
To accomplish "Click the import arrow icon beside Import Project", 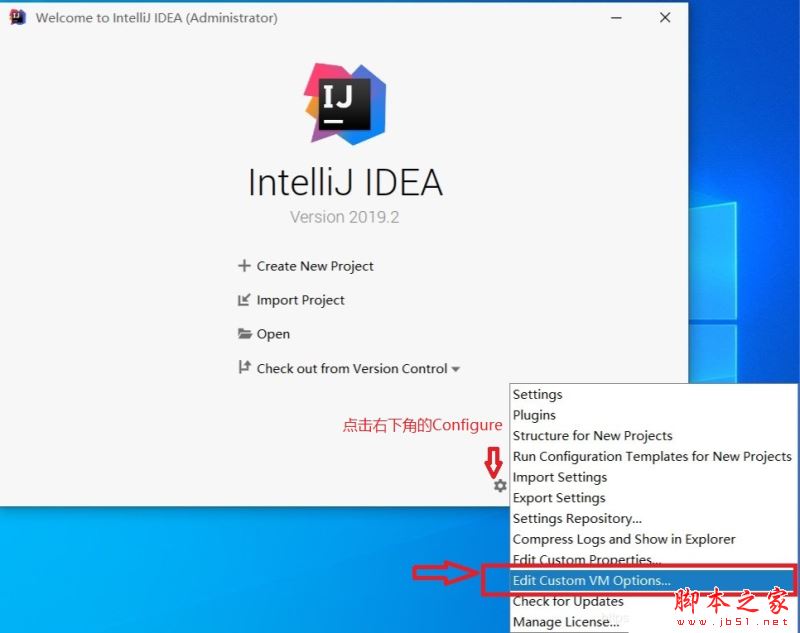I will [244, 300].
